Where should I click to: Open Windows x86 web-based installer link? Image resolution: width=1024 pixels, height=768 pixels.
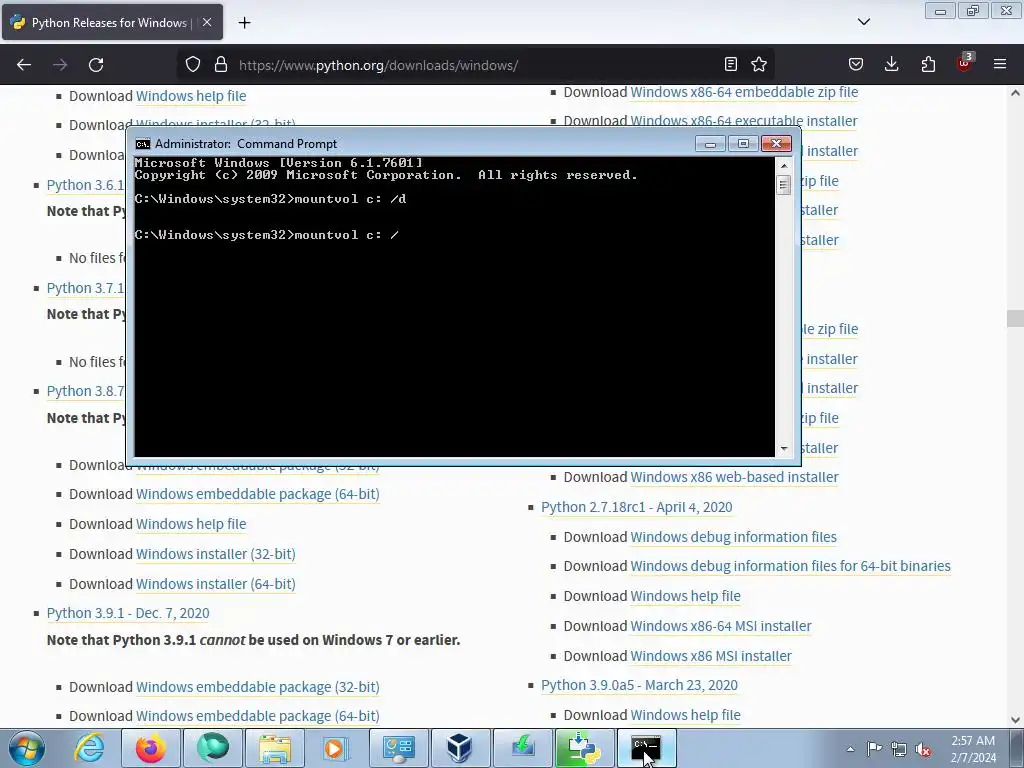pyautogui.click(x=734, y=477)
